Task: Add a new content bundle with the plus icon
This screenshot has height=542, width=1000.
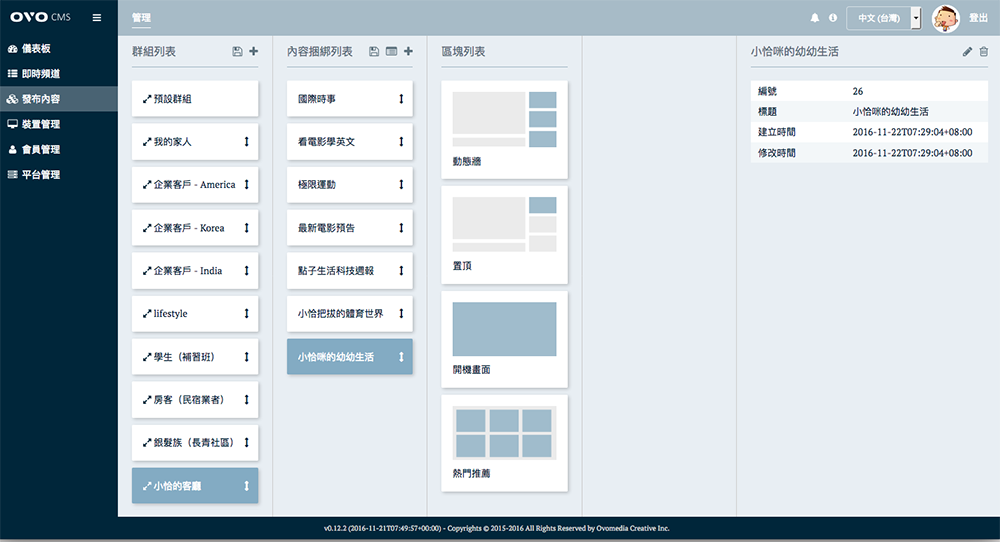Action: click(408, 51)
